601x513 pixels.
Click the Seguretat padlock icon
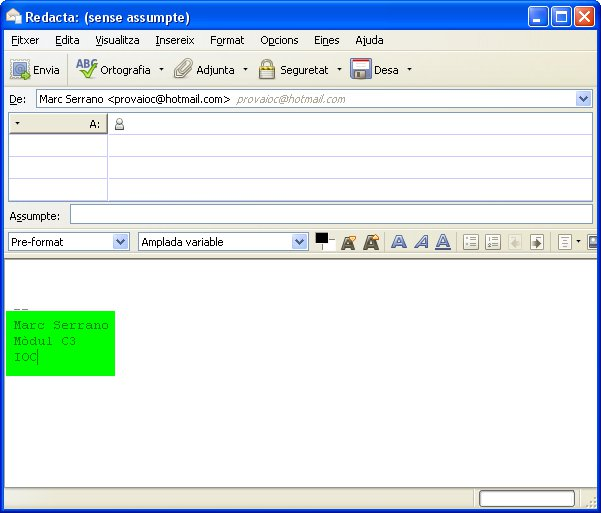pyautogui.click(x=267, y=70)
